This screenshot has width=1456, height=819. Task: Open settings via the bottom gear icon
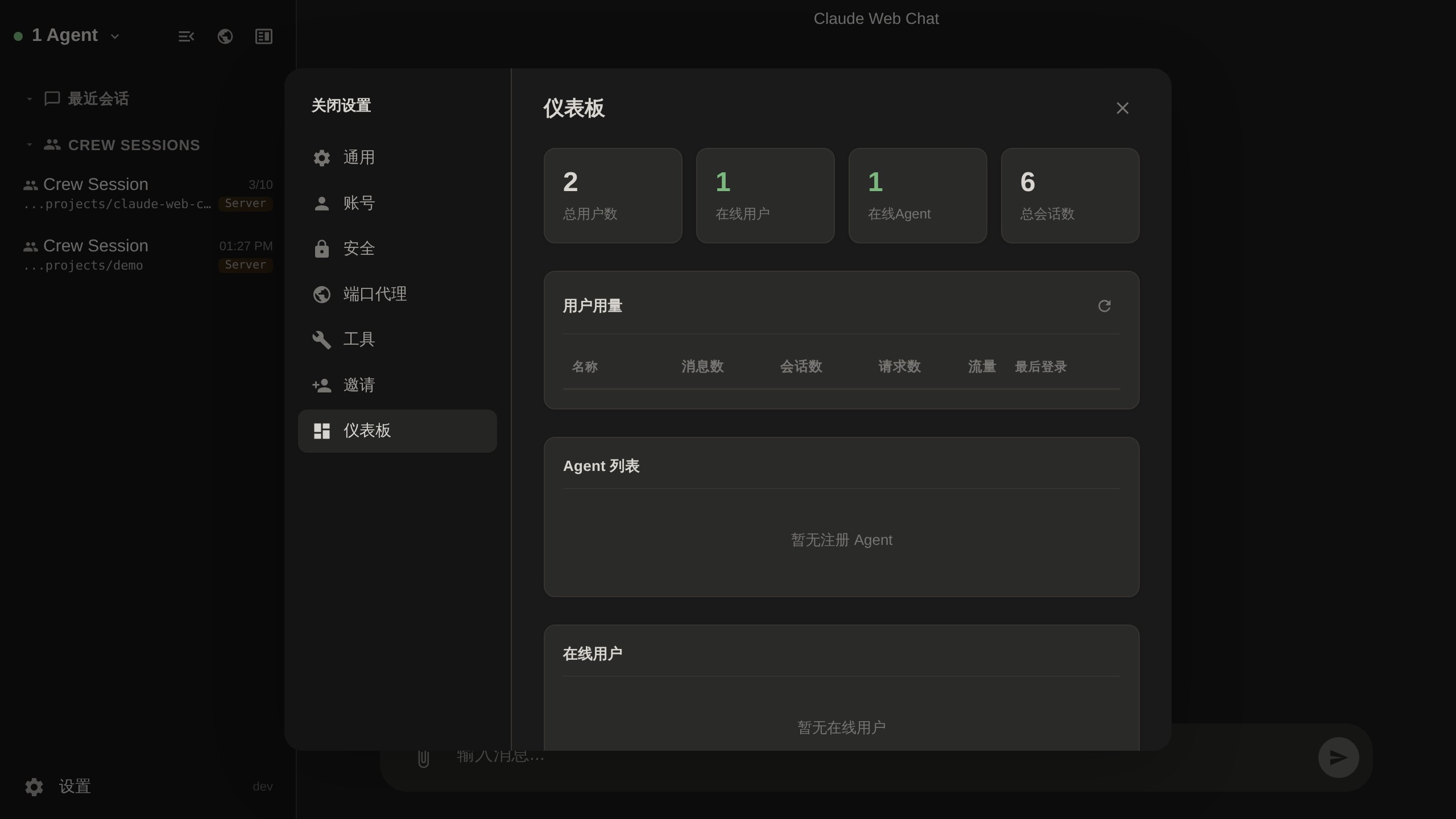tap(33, 787)
